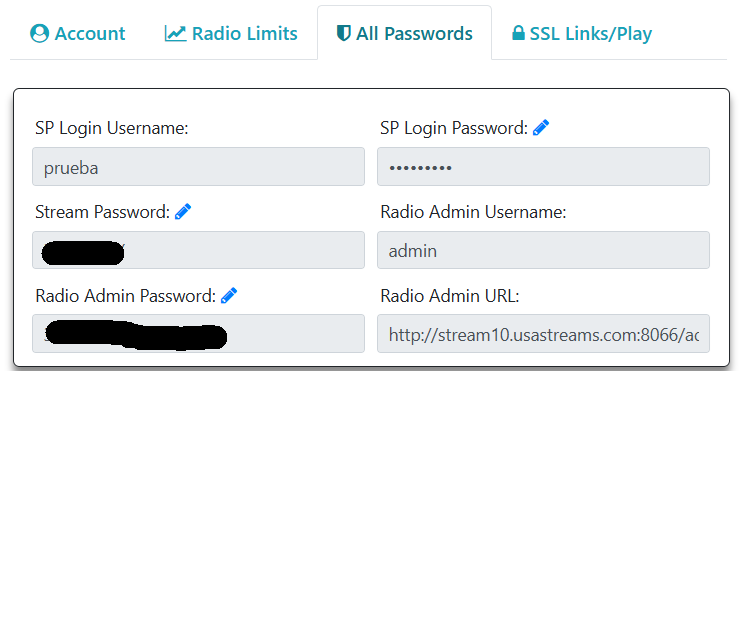Click the Stream Password edit pencil
Viewport: 749px width, 628px height.
[x=183, y=212]
